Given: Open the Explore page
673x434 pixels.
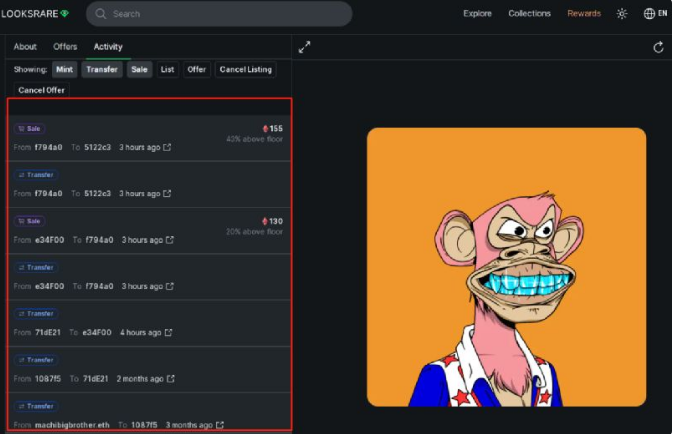Looking at the screenshot, I should click(x=477, y=13).
